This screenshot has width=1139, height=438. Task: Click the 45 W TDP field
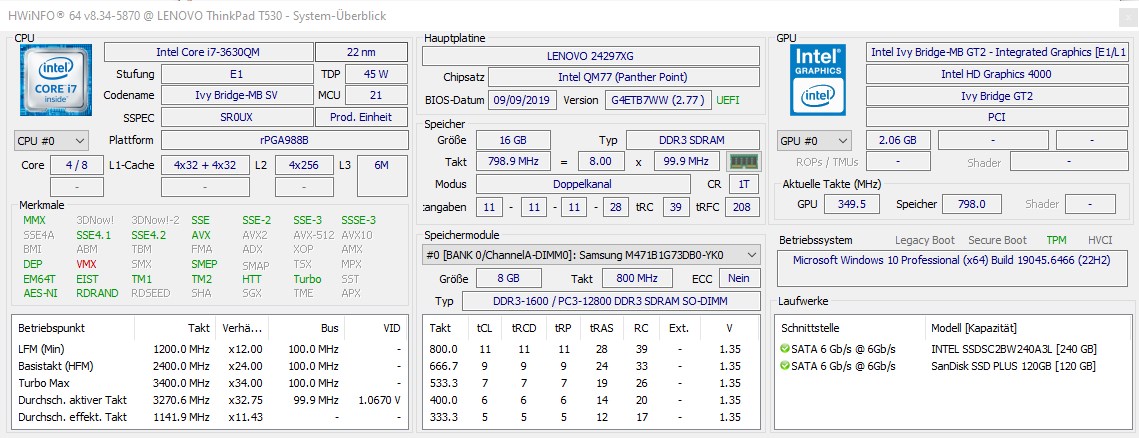point(376,74)
